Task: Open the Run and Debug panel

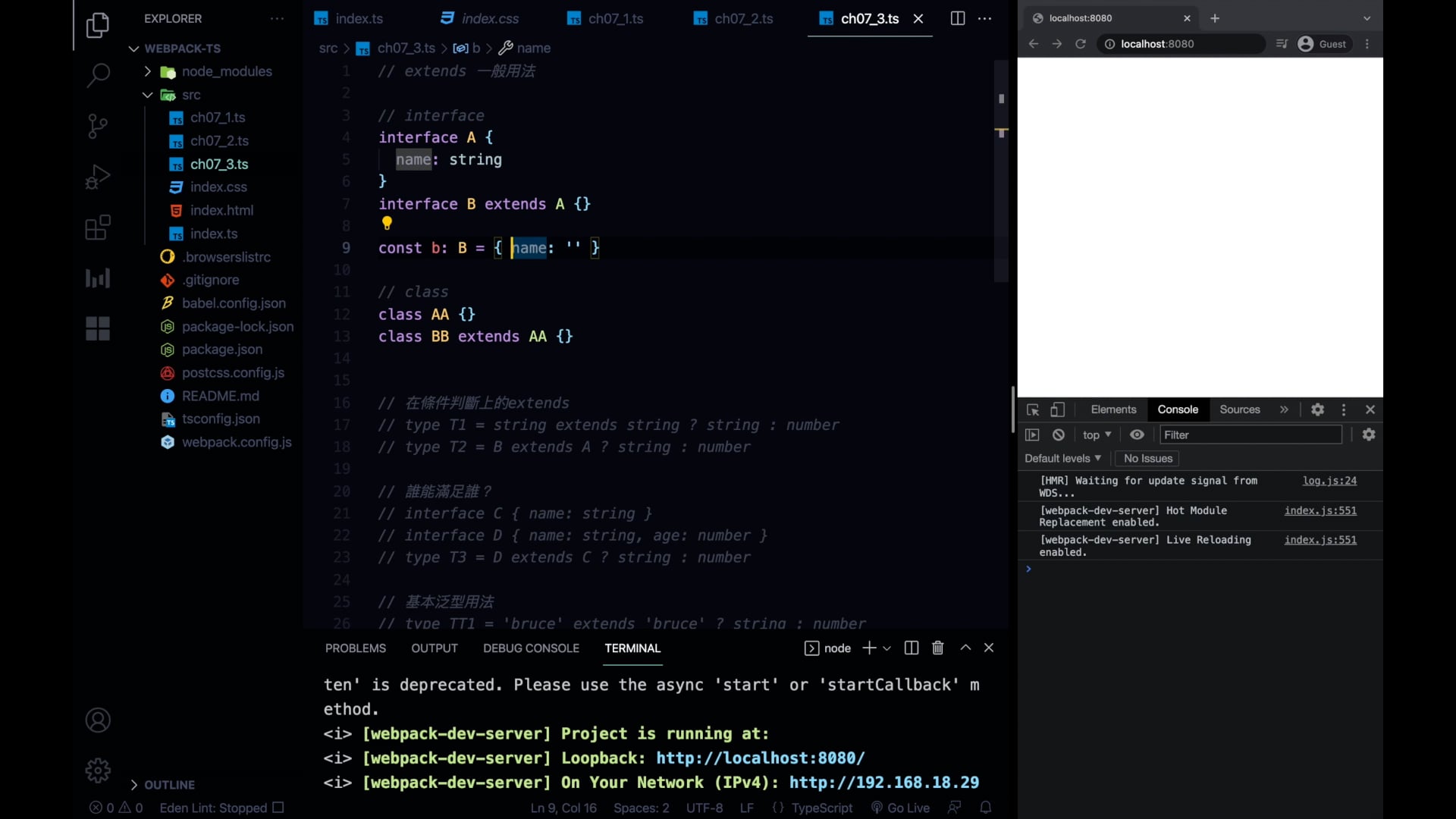Action: coord(98,177)
